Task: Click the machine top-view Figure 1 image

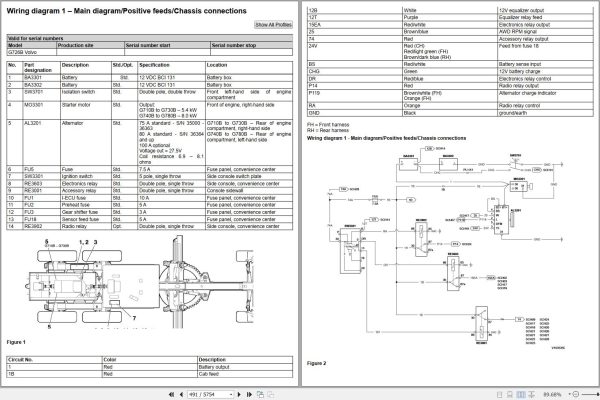Action: point(140,282)
